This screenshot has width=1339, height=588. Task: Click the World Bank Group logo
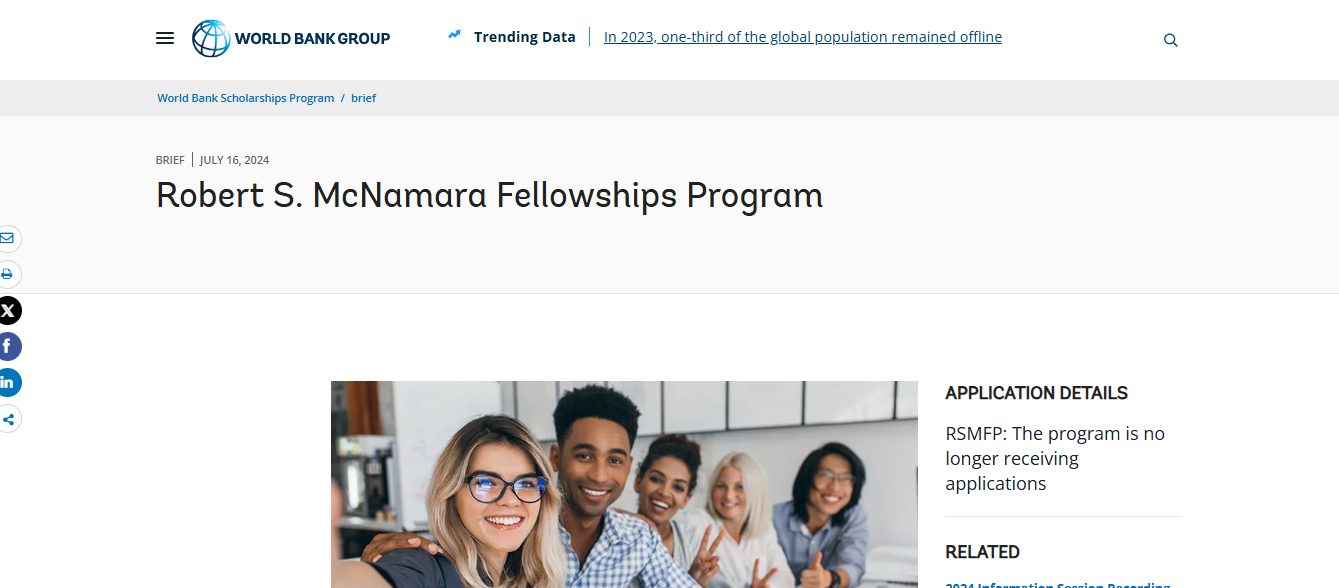pyautogui.click(x=290, y=38)
